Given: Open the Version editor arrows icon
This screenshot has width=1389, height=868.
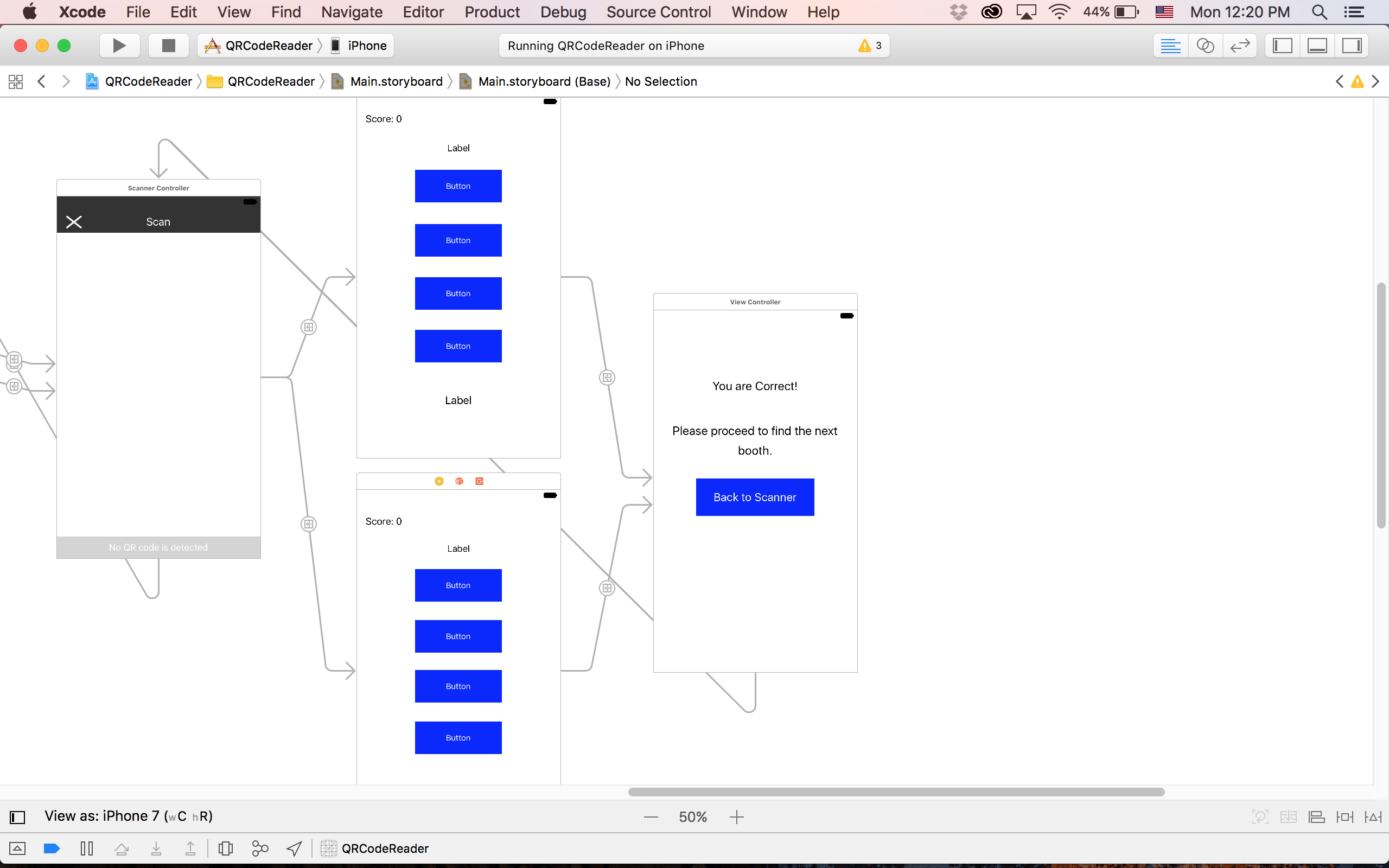Looking at the screenshot, I should 1240,46.
